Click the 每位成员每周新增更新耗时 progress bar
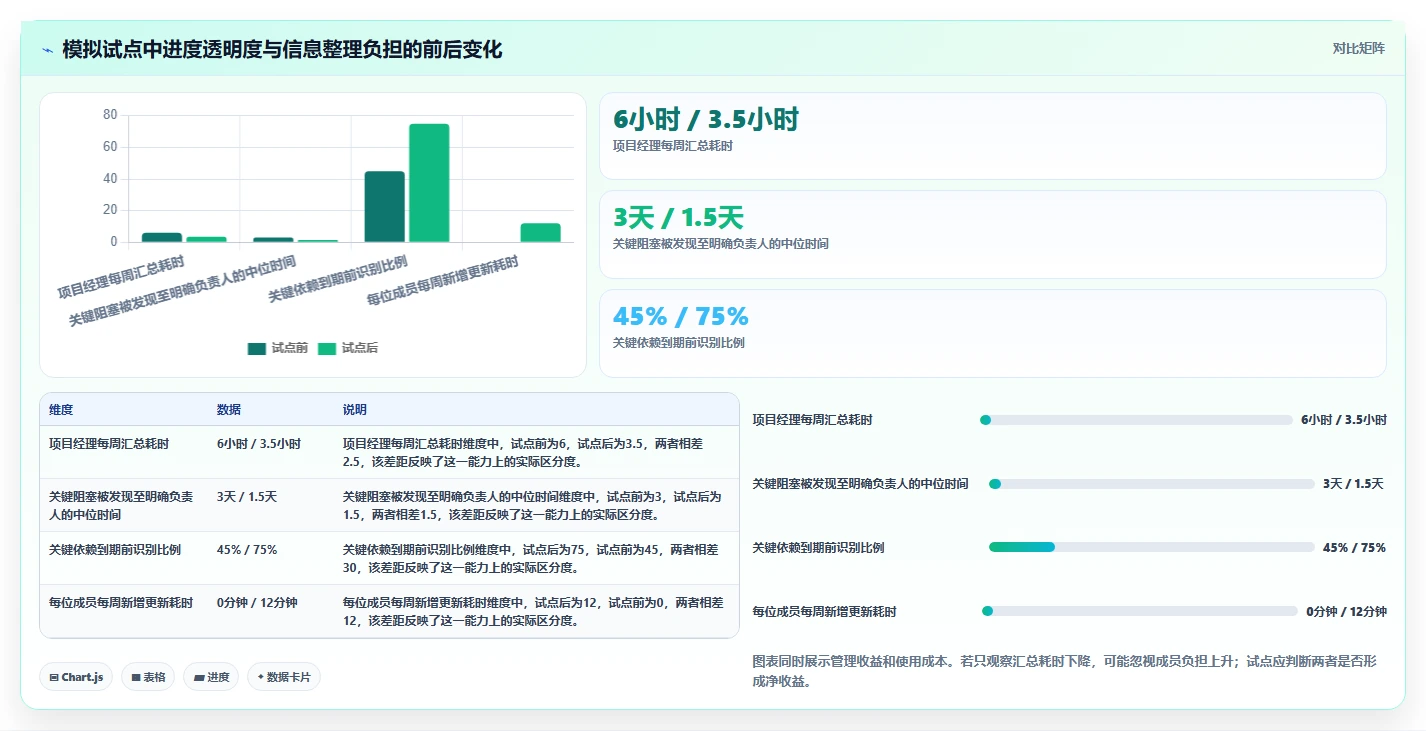 (1140, 611)
